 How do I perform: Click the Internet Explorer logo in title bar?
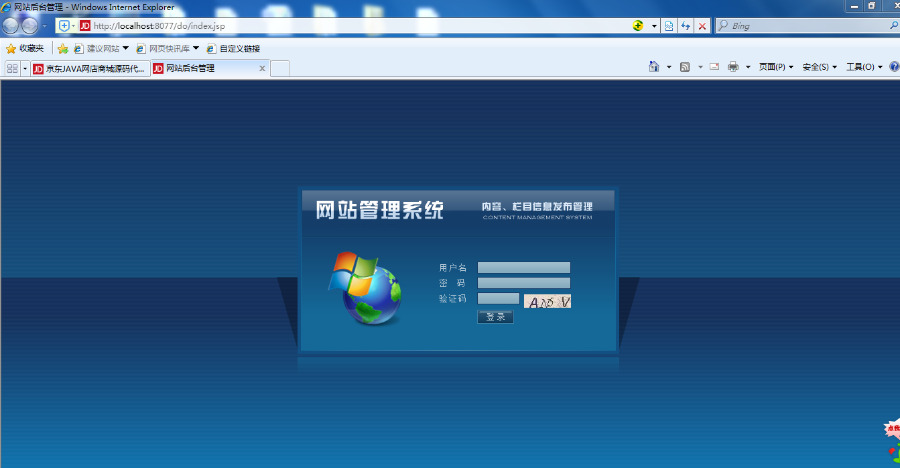click(6, 7)
